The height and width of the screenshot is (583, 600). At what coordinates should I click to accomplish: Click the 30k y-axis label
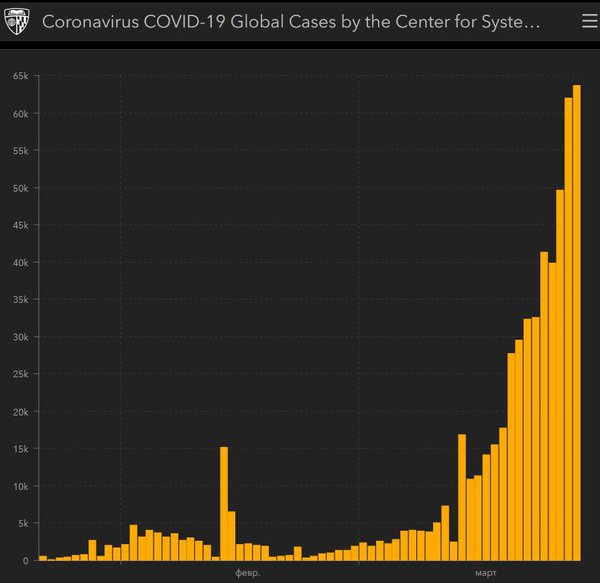pyautogui.click(x=21, y=337)
